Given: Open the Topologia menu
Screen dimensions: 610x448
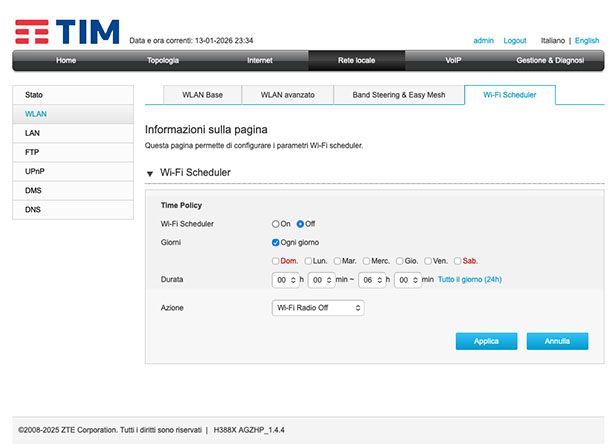Looking at the screenshot, I should 163,60.
